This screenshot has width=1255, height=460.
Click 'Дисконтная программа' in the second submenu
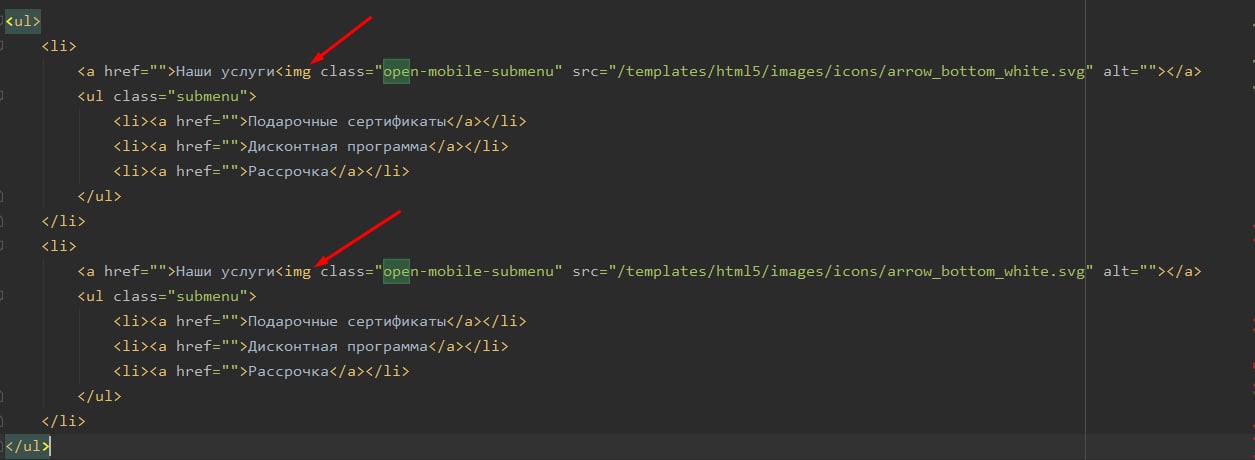coord(337,346)
